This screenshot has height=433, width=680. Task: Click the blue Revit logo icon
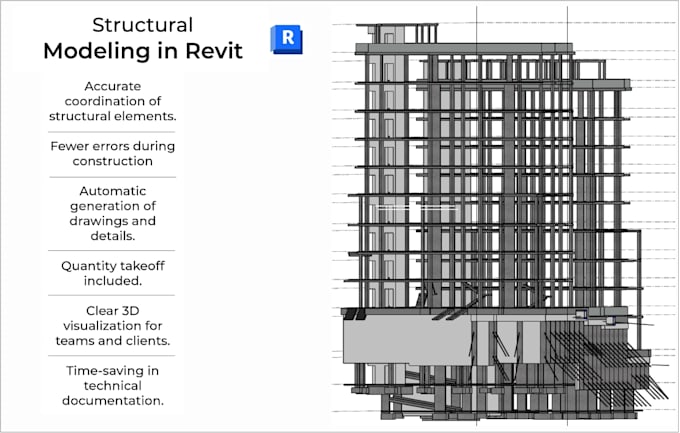click(x=286, y=39)
